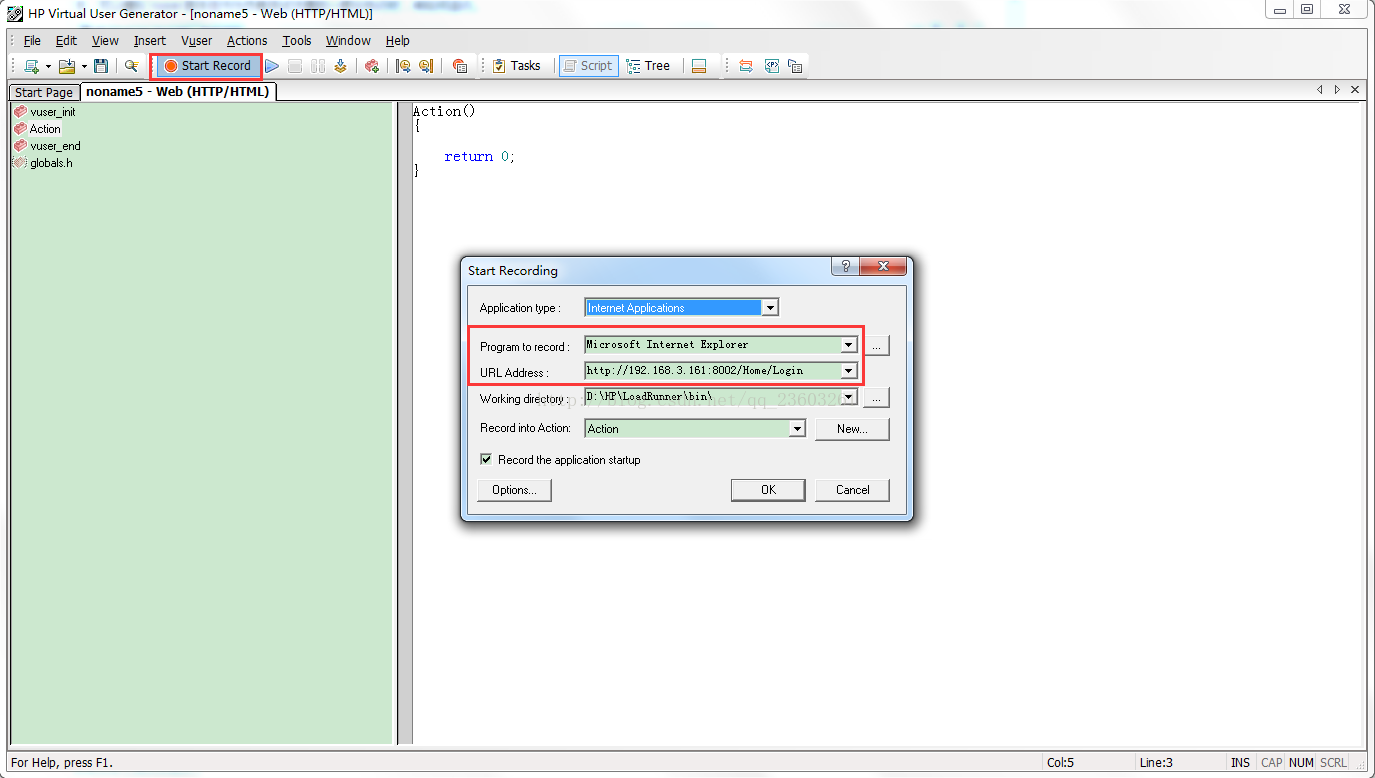Image resolution: width=1375 pixels, height=778 pixels.
Task: Click the tab scroll right arrow
Action: tap(1338, 90)
